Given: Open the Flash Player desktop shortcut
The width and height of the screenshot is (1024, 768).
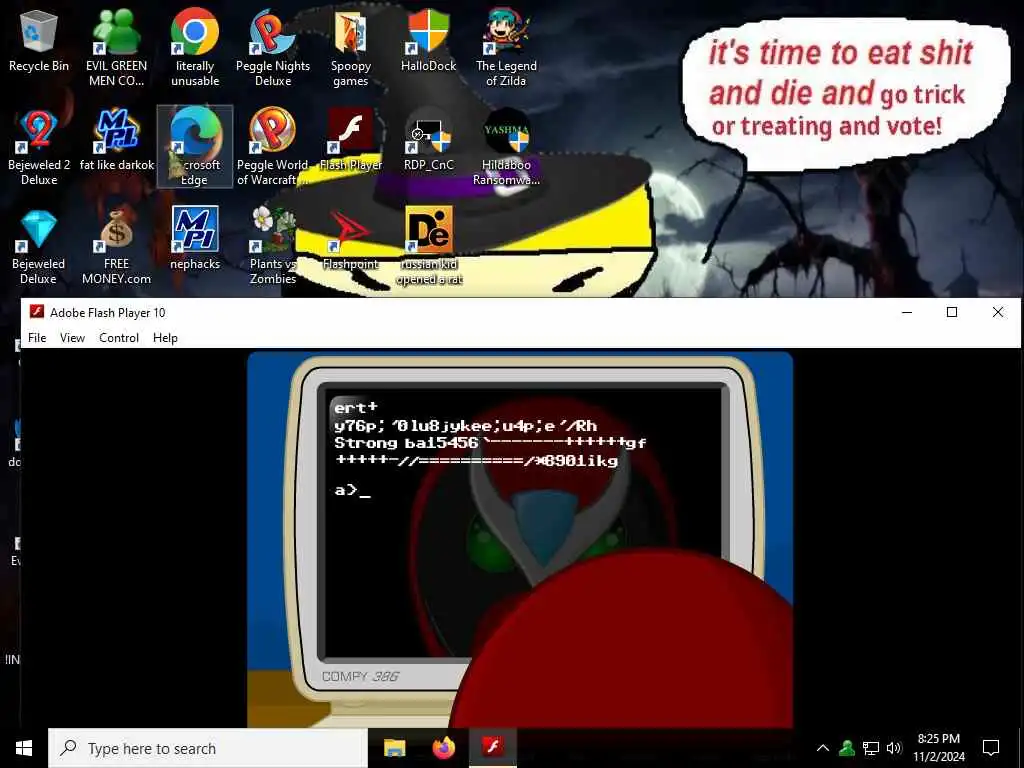Looking at the screenshot, I should click(x=351, y=140).
